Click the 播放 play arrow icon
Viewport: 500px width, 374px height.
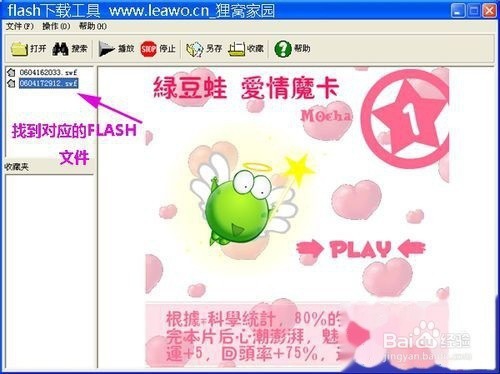(106, 49)
